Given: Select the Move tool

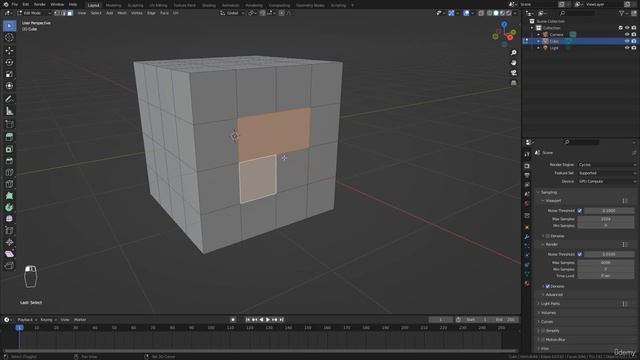Looking at the screenshot, I should pyautogui.click(x=9, y=51).
